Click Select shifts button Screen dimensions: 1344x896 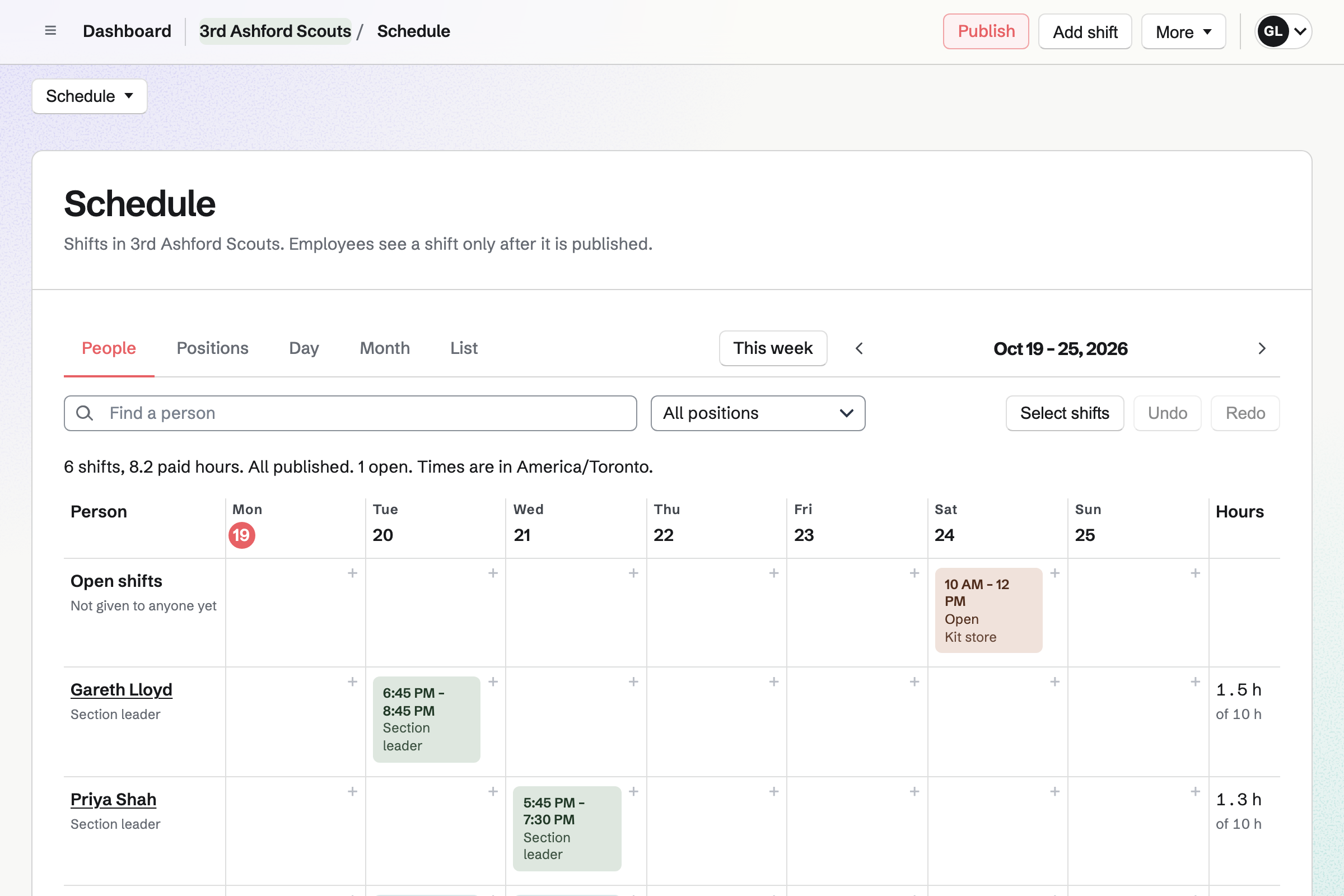pyautogui.click(x=1065, y=413)
